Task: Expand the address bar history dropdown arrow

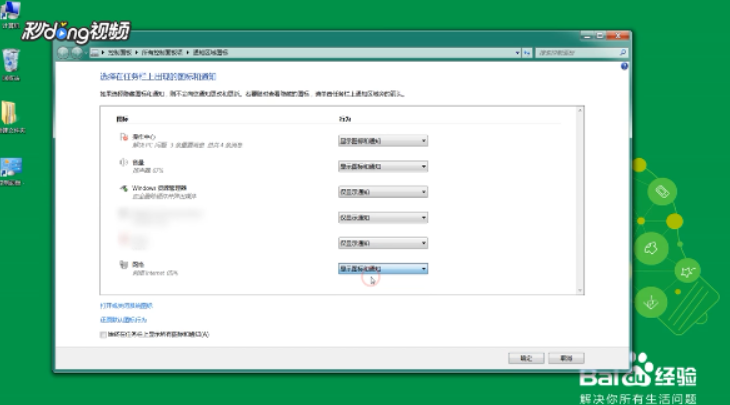Action: 517,53
